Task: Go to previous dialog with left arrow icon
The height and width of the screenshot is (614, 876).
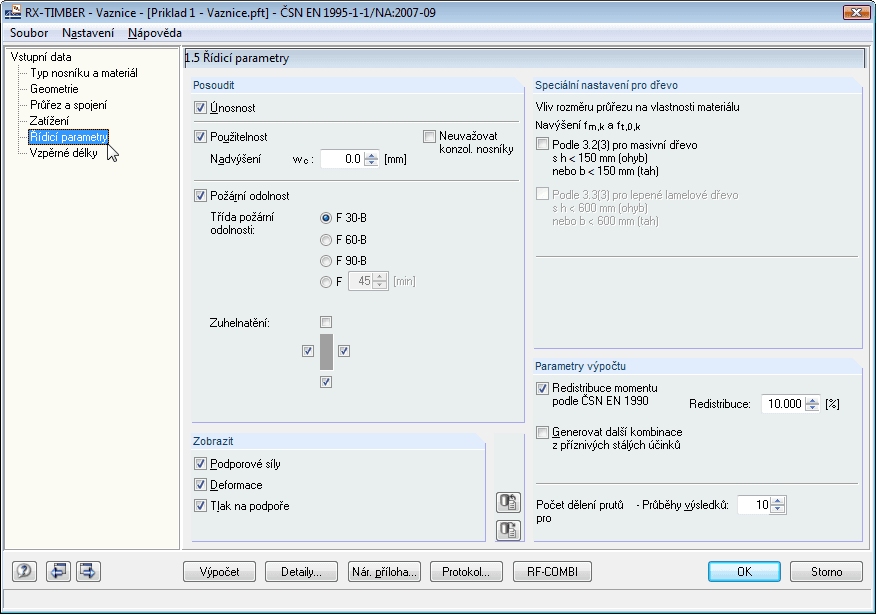Action: tap(60, 571)
